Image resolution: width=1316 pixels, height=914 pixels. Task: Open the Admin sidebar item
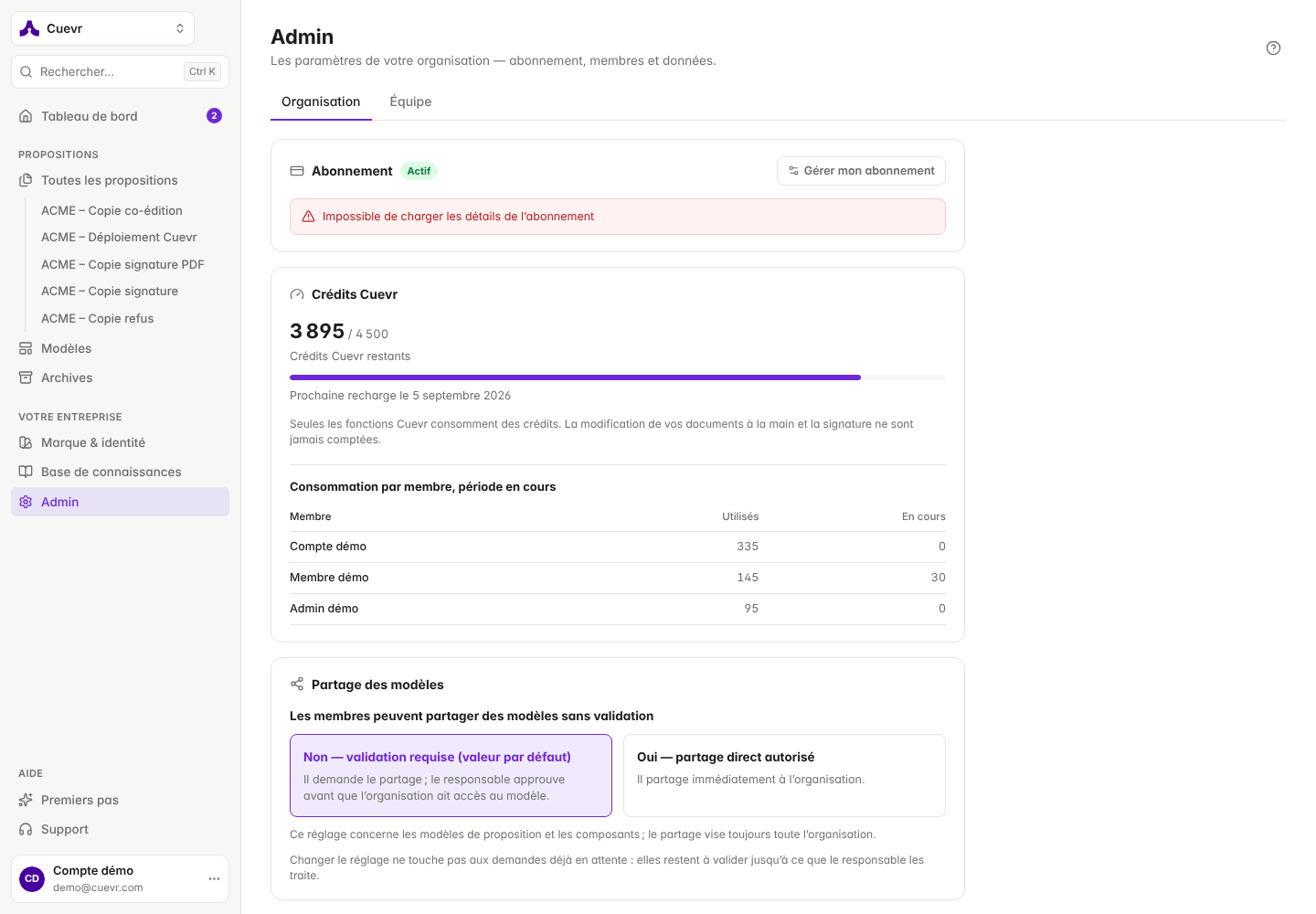120,502
